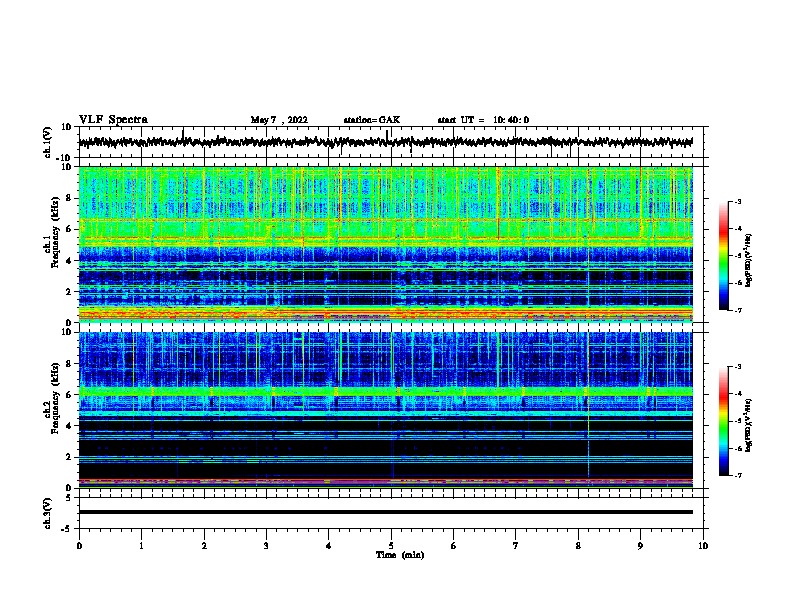Select the "start UT = 10:40:0" text
792x612 pixels.
point(483,120)
